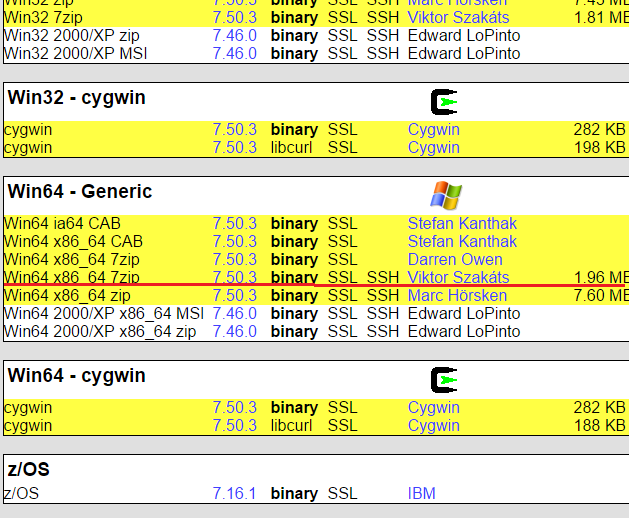Click the "Win64 - Generic" section heading
This screenshot has width=629, height=518.
point(80,191)
